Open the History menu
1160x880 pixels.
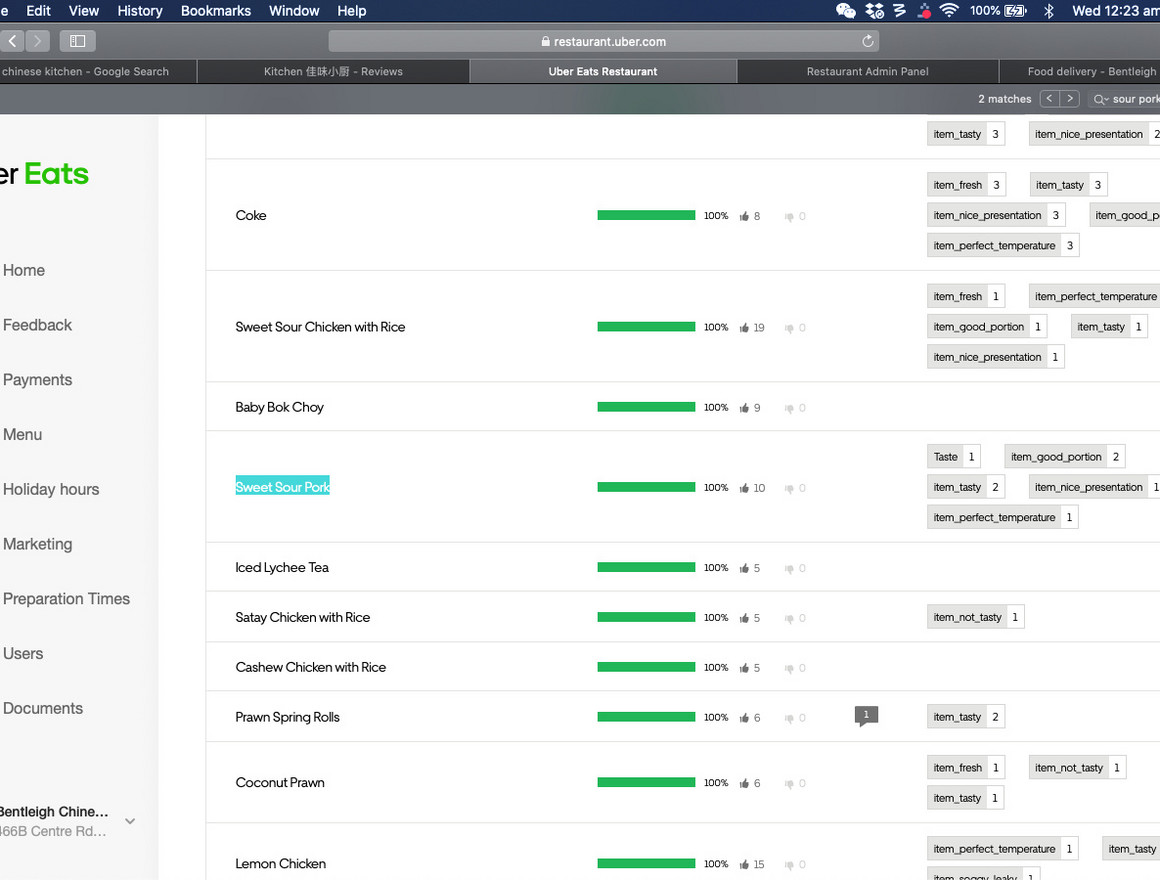pos(140,10)
